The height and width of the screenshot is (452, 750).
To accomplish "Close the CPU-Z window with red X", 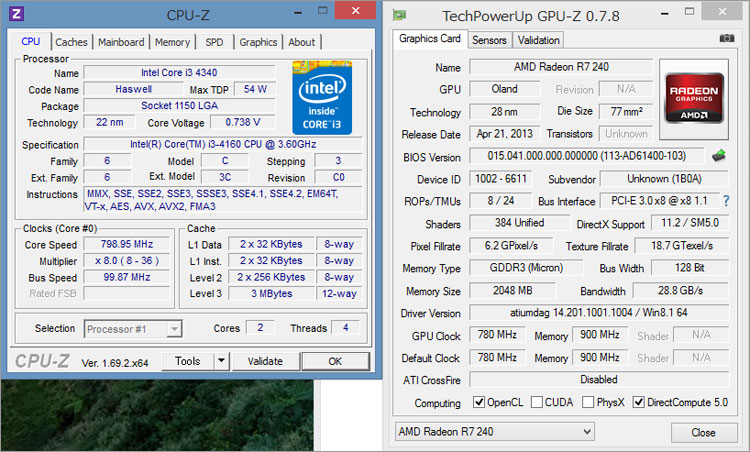I will pos(352,12).
